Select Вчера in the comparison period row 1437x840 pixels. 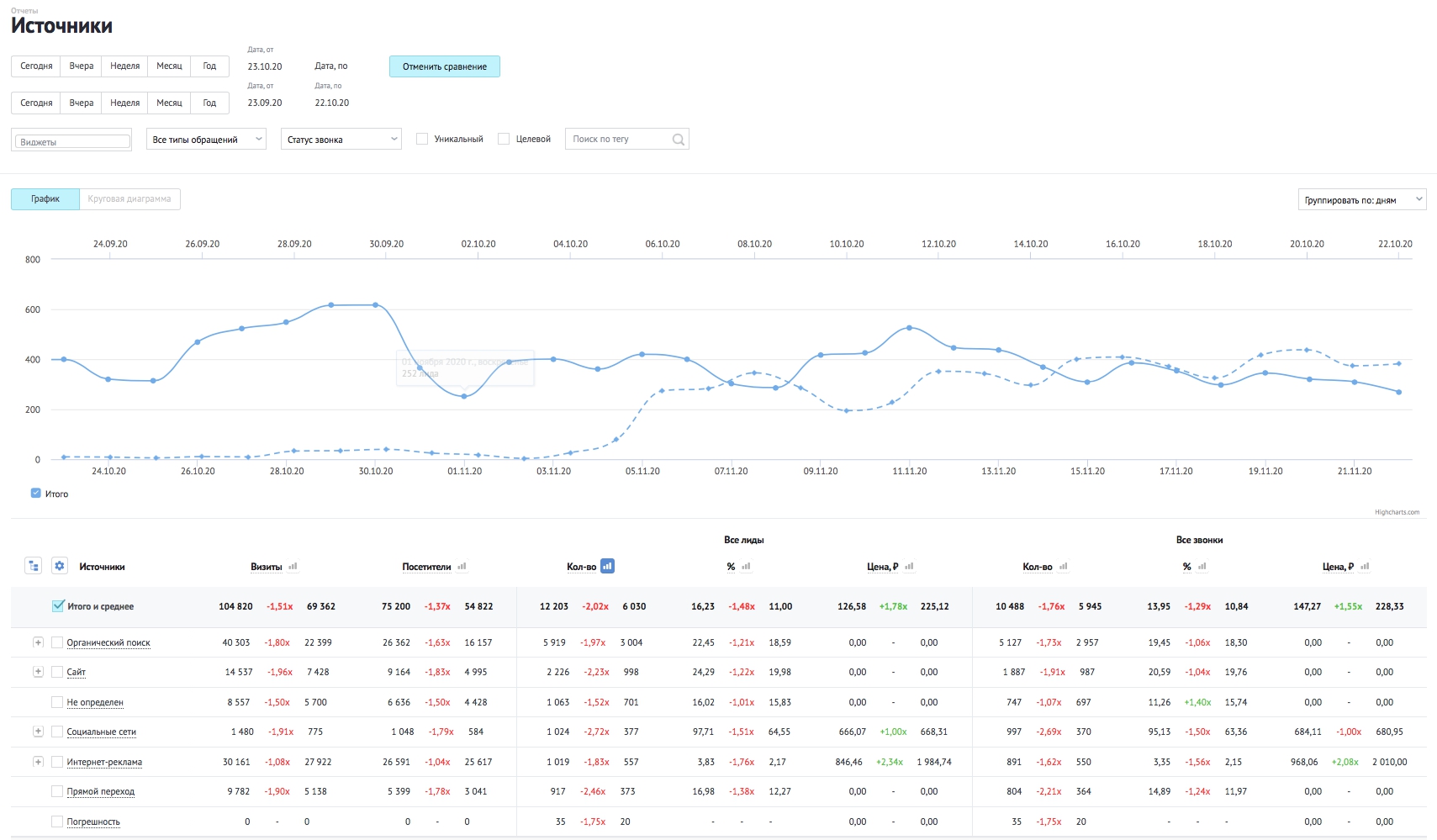point(82,103)
